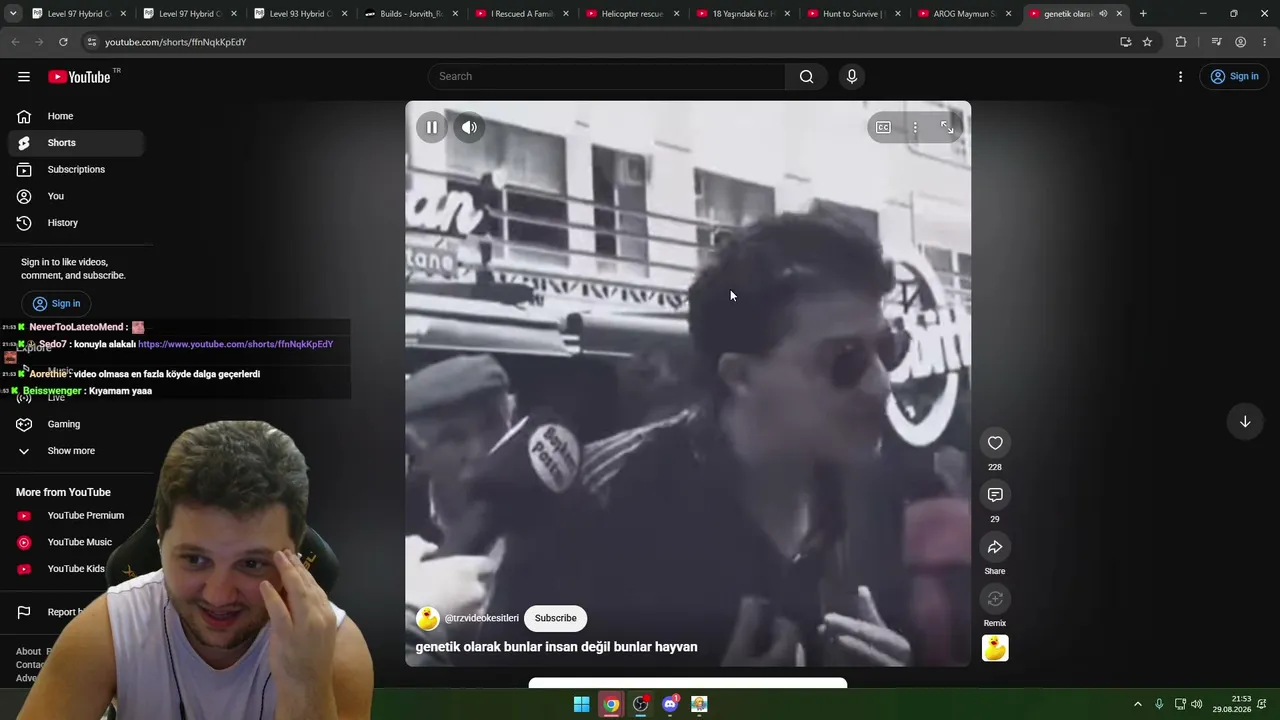The image size is (1280, 720).
Task: Open the Windows Start menu
Action: coord(581,704)
